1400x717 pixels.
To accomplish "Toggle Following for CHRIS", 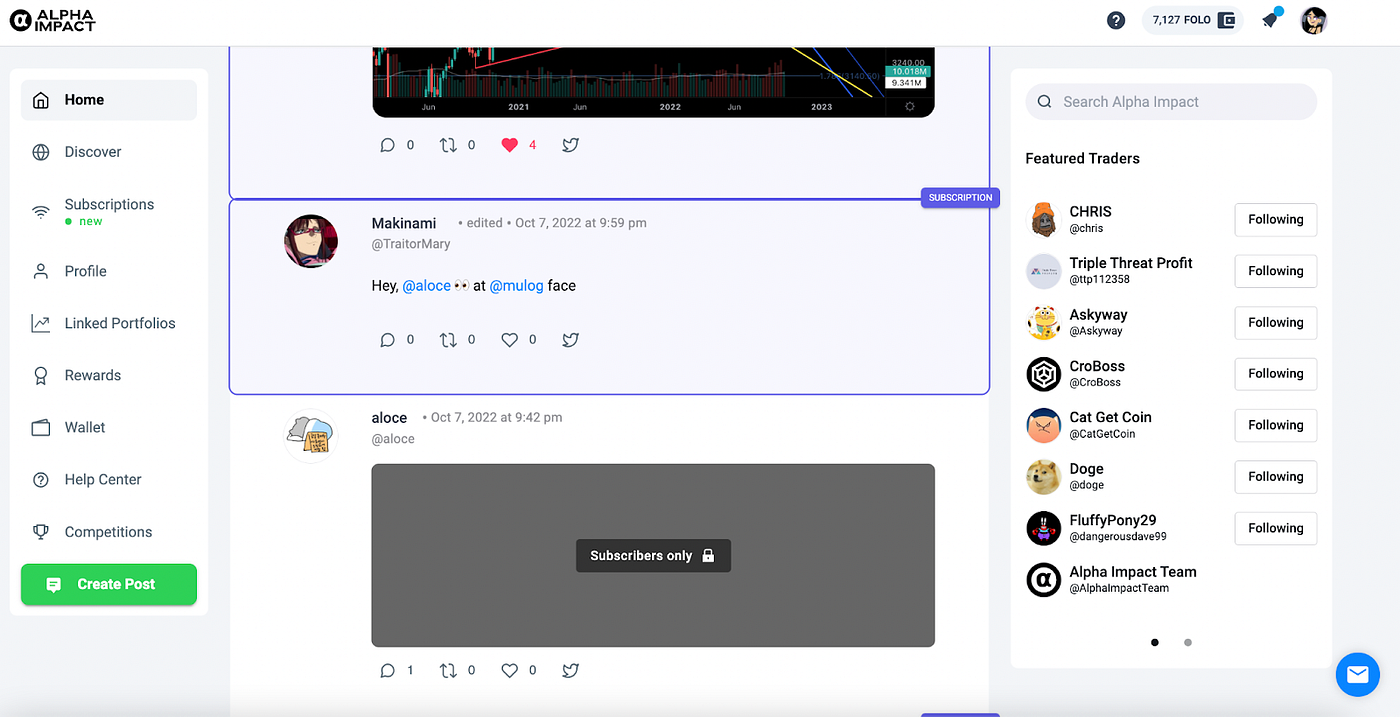I will pyautogui.click(x=1275, y=220).
